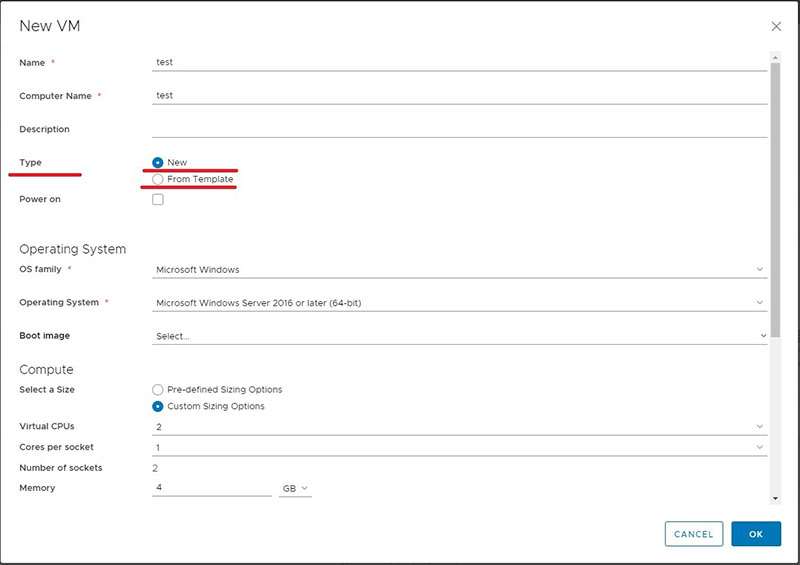Open the Boot image select dropdown

(460, 336)
